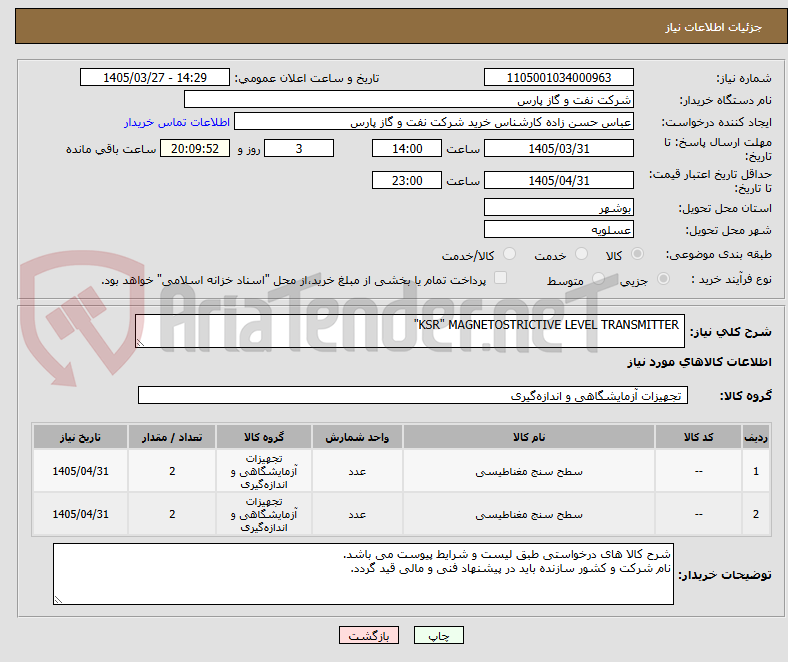Click the public announcement date field
788x662 pixels.
(155, 77)
